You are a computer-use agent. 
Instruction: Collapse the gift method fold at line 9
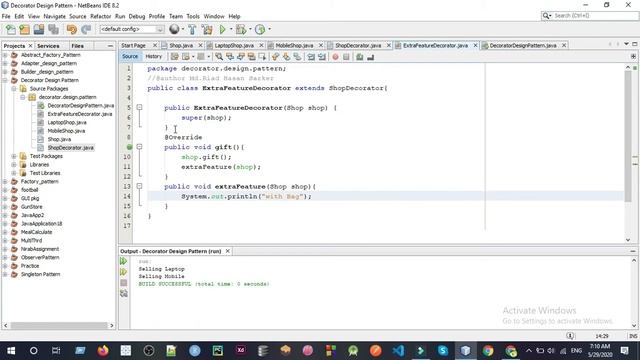[140, 147]
